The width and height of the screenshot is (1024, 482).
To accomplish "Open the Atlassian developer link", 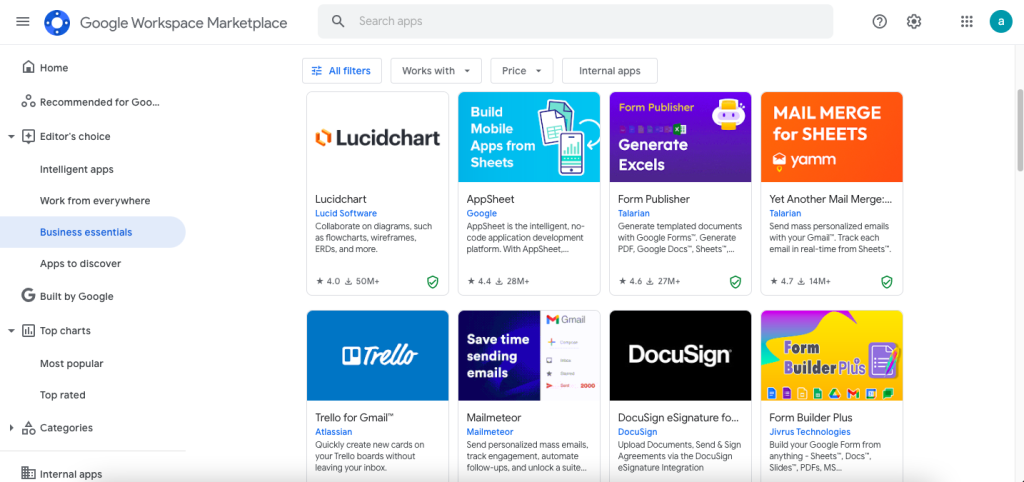I will pos(333,432).
